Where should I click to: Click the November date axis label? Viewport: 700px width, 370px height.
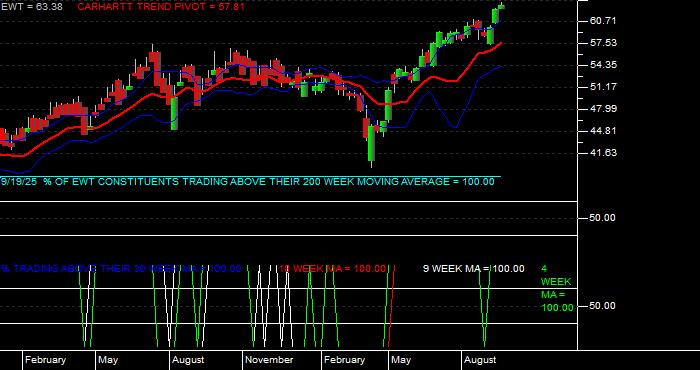point(269,360)
